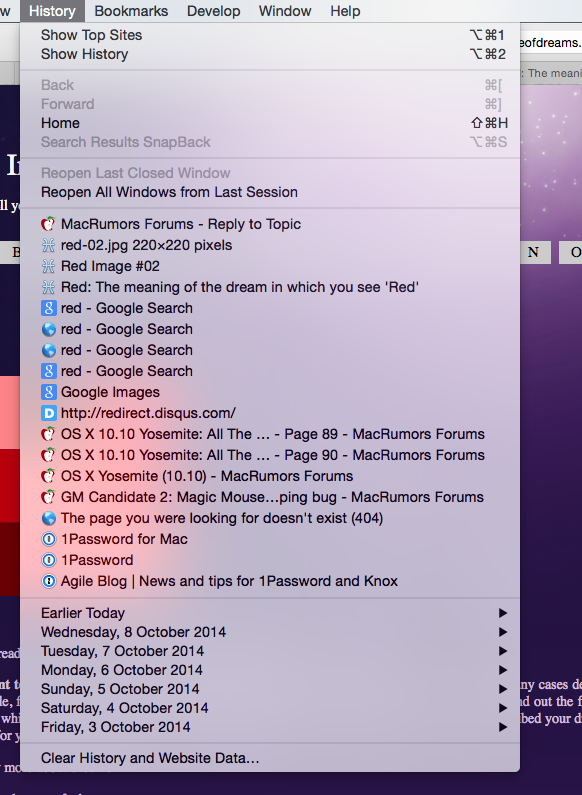Open the Yosemite Page 89 MacRumors entry
Screen dimensions: 582x795
[270, 434]
